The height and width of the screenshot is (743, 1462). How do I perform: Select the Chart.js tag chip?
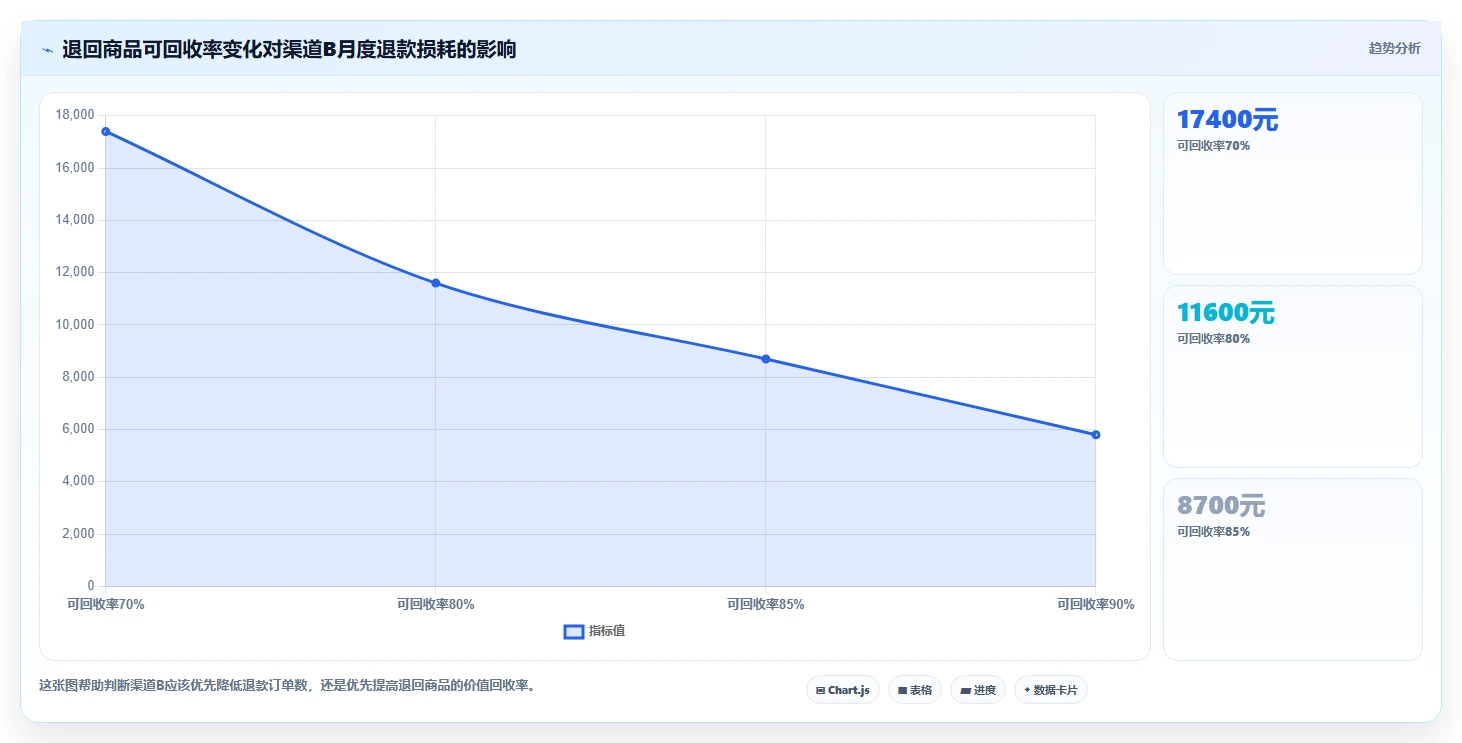click(843, 690)
